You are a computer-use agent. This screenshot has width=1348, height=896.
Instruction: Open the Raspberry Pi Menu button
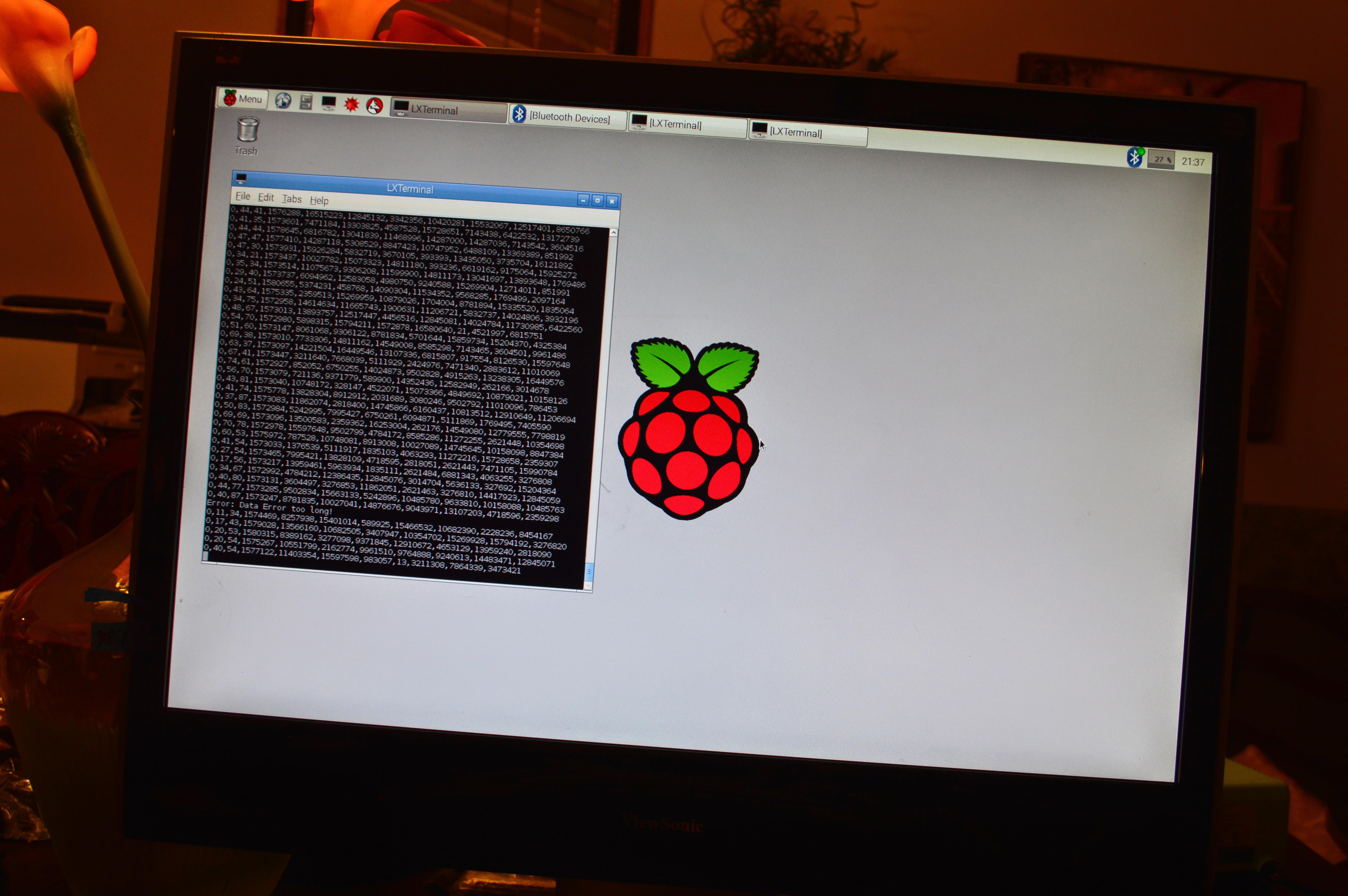[242, 98]
